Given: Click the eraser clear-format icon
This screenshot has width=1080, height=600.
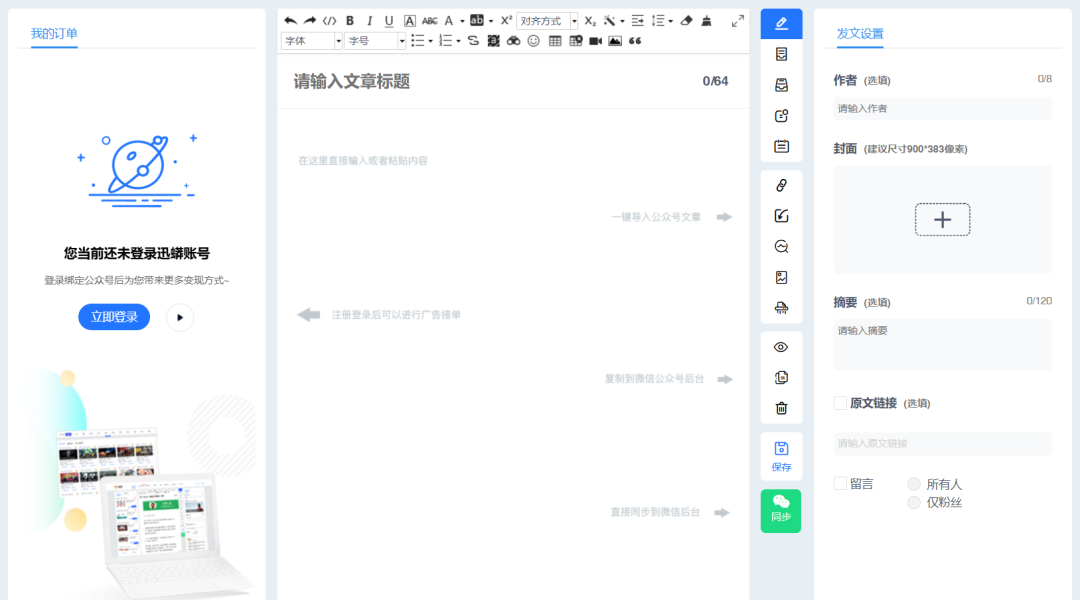Looking at the screenshot, I should click(685, 20).
